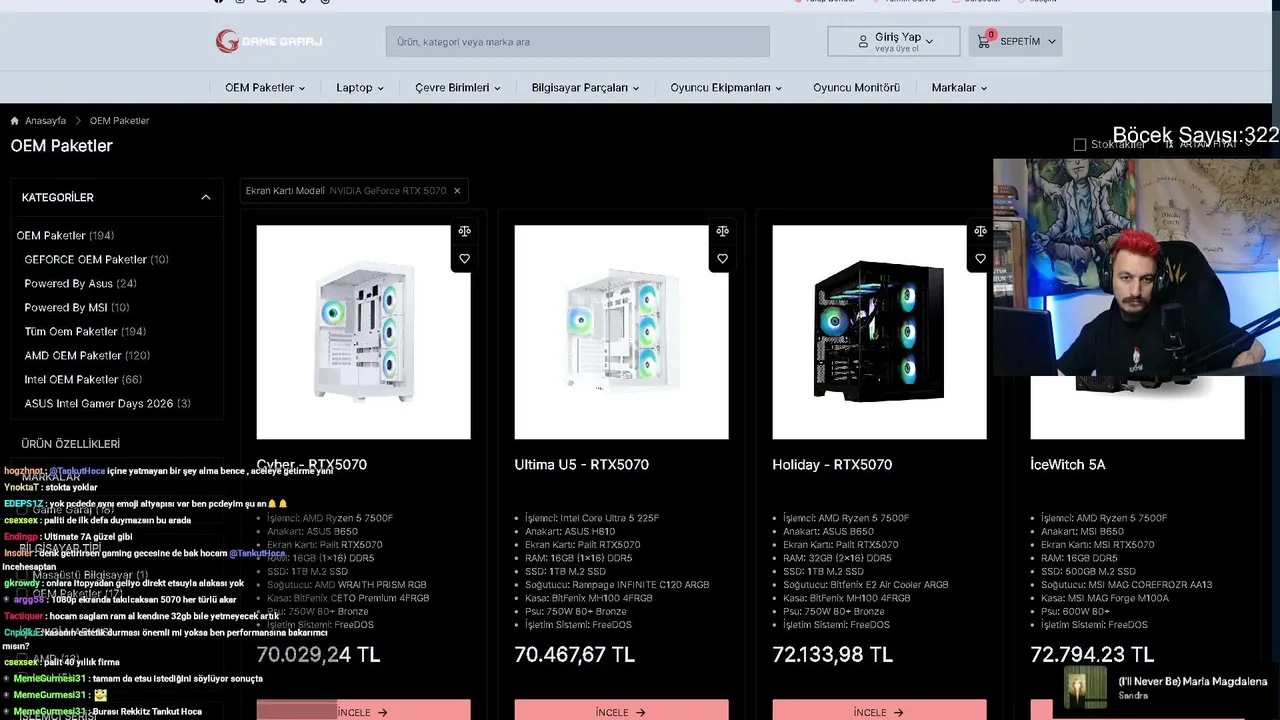1280x720 pixels.
Task: Open Cyber - RTX5070 white case image
Action: coord(363,332)
